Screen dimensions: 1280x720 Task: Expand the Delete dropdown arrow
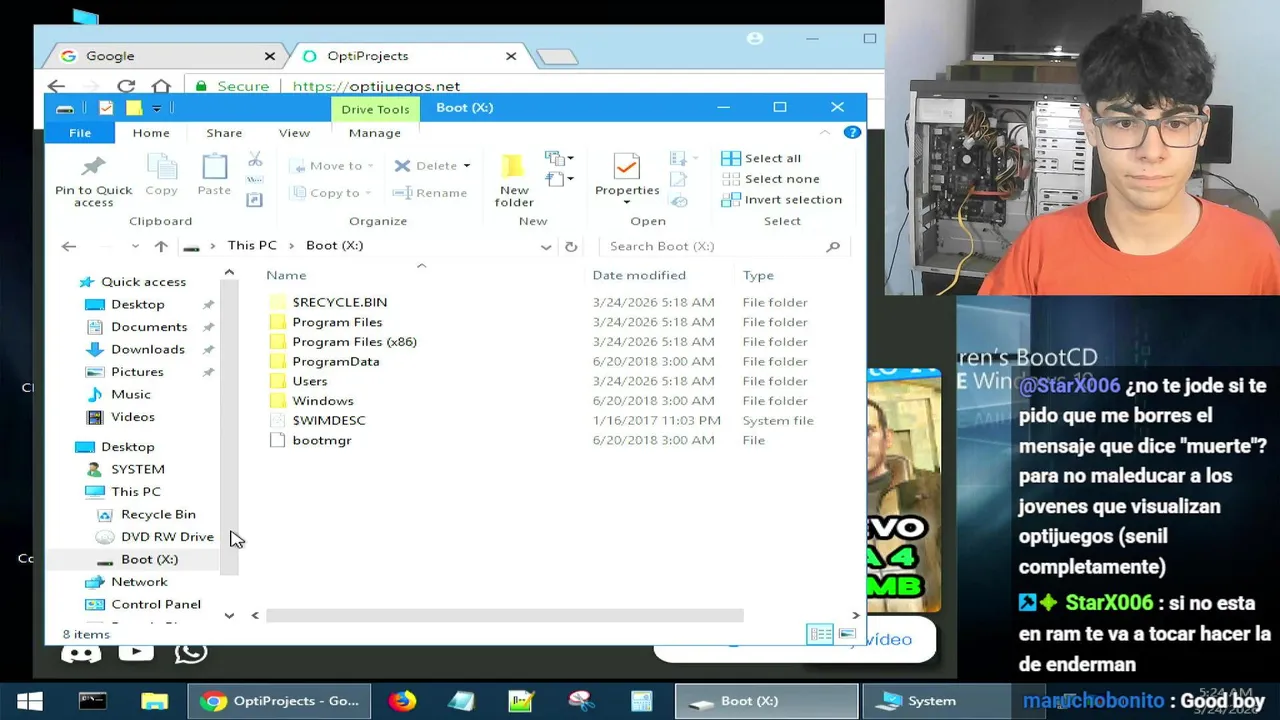point(466,166)
